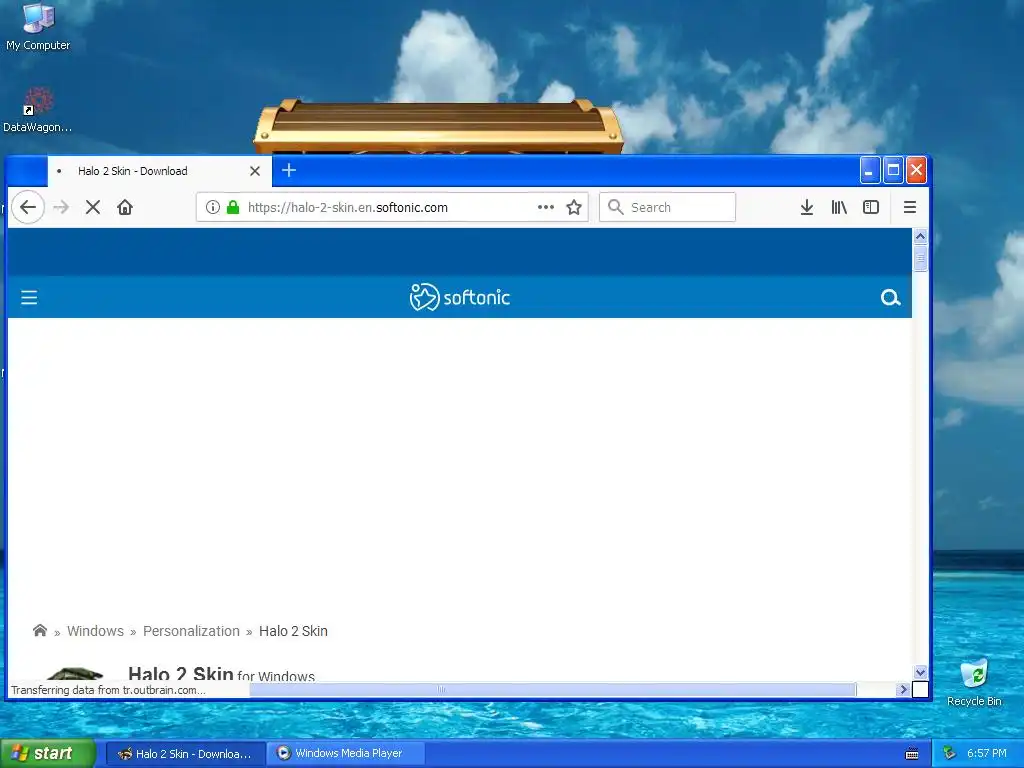The height and width of the screenshot is (768, 1024).
Task: Click the browser Search box
Action: (x=667, y=207)
